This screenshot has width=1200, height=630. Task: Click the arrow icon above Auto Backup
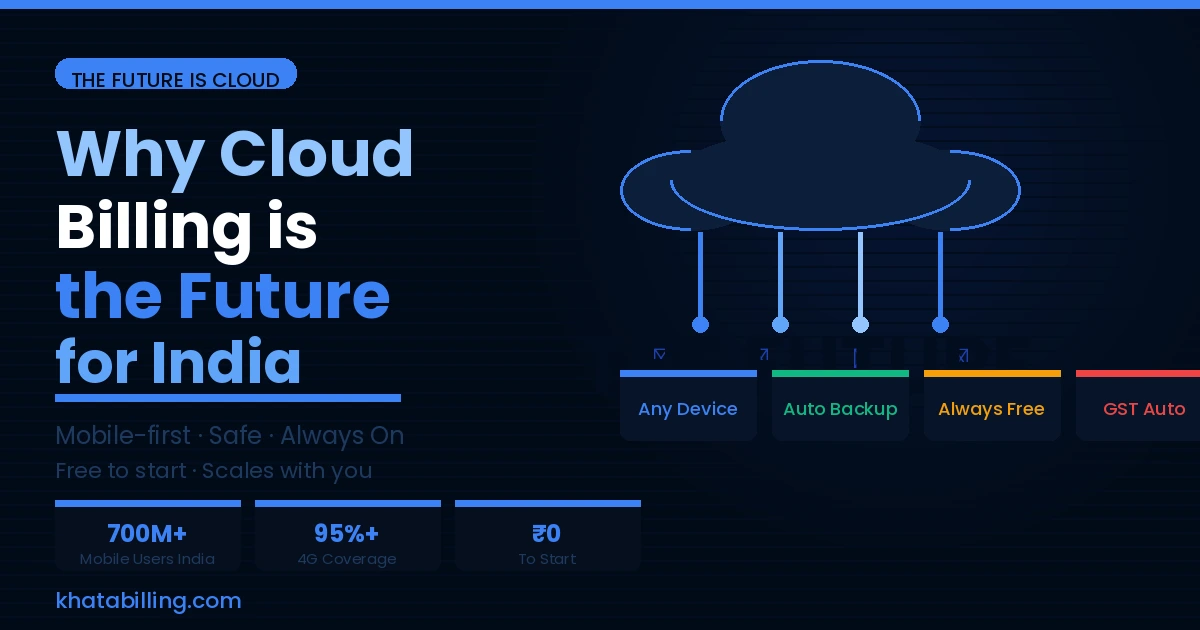[764, 354]
